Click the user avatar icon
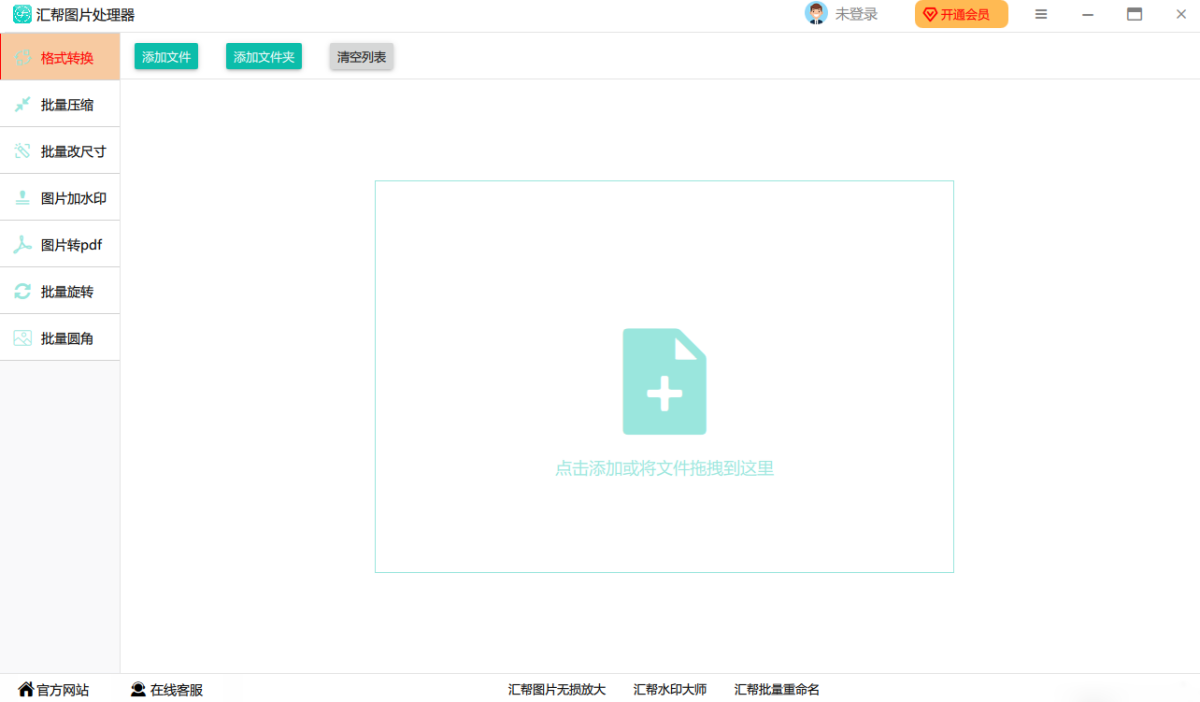The height and width of the screenshot is (702, 1200). coord(816,14)
